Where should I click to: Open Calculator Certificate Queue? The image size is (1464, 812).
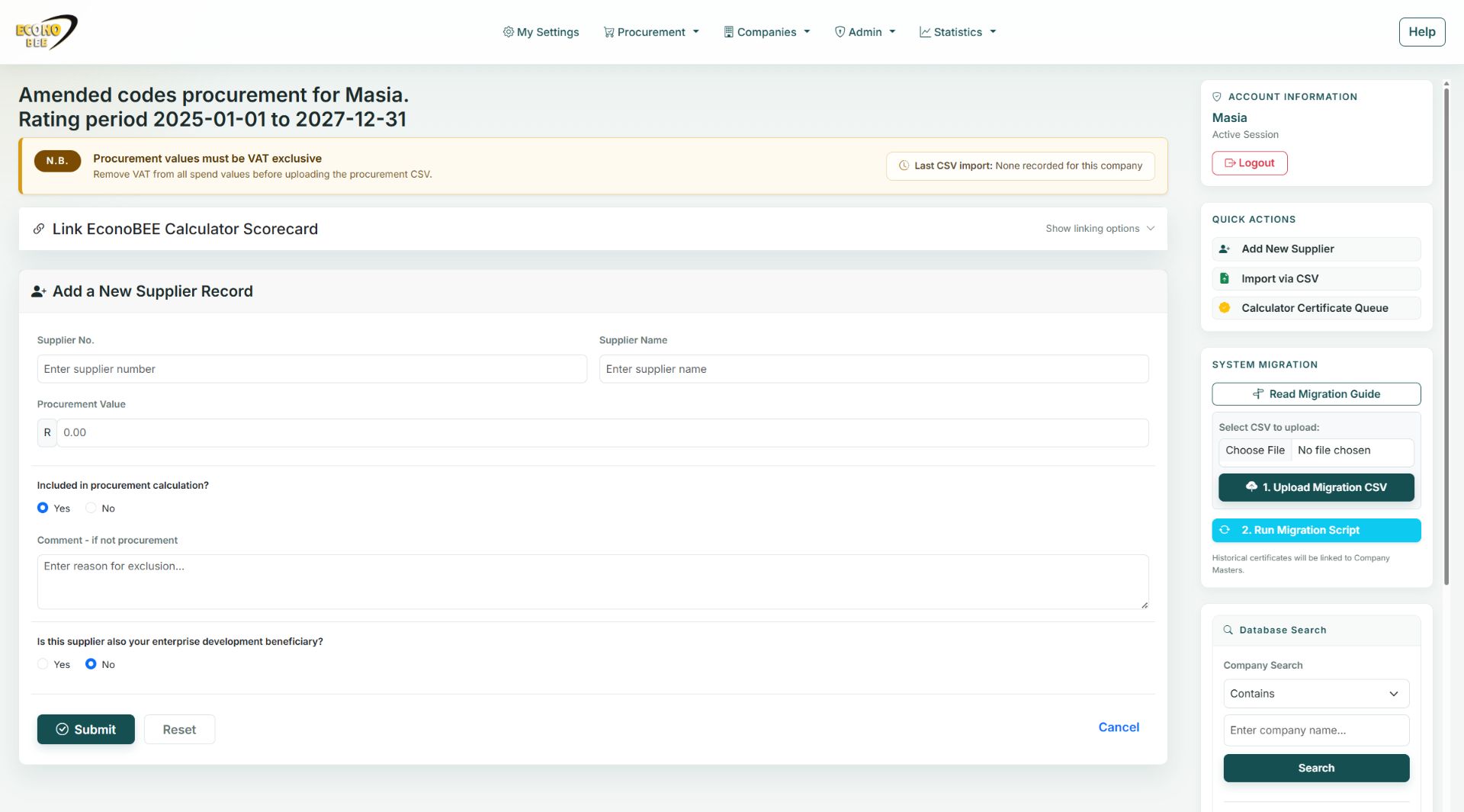[1316, 308]
